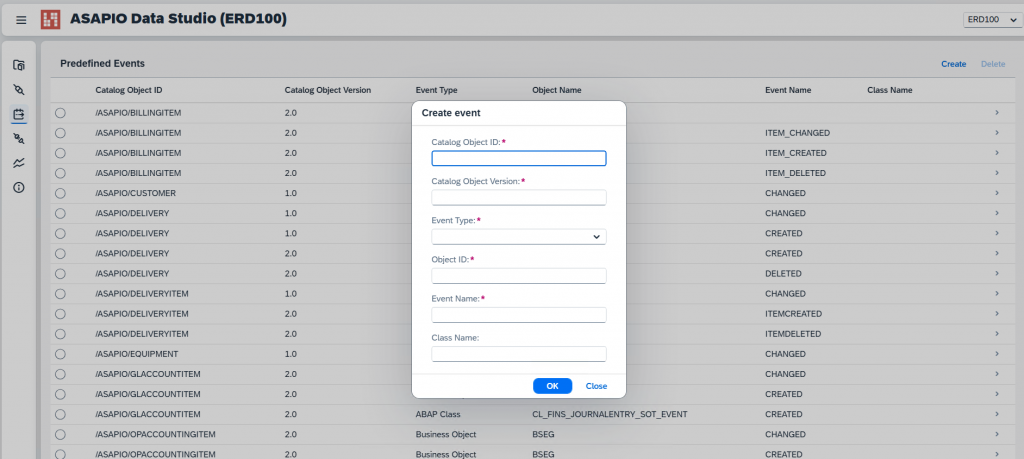Click the Catalog Object ID column header
The height and width of the screenshot is (459, 1024).
[x=129, y=90]
